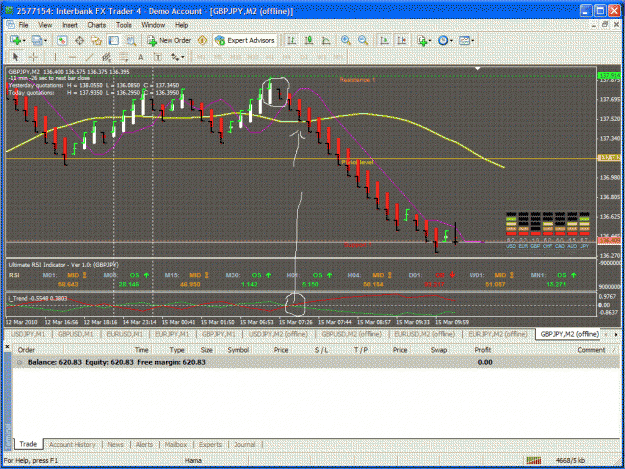The image size is (625, 469).
Task: Switch to Line Chart display
Action: 326,40
